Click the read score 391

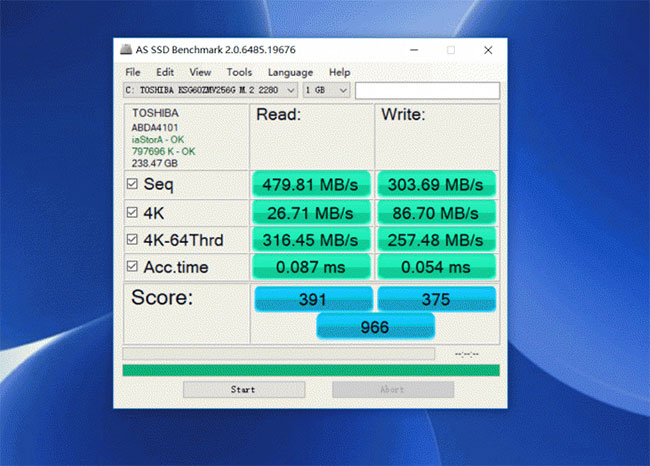click(x=313, y=299)
